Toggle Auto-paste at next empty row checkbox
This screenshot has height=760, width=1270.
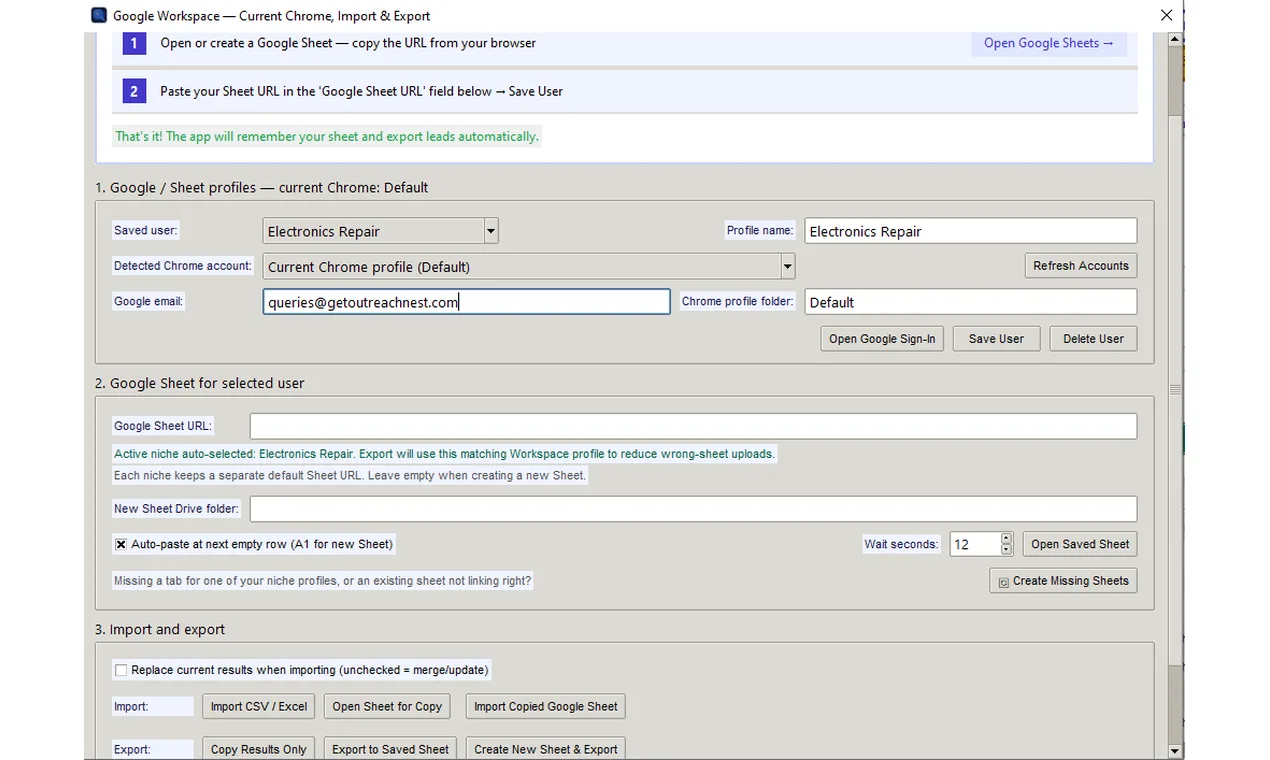pyautogui.click(x=121, y=545)
